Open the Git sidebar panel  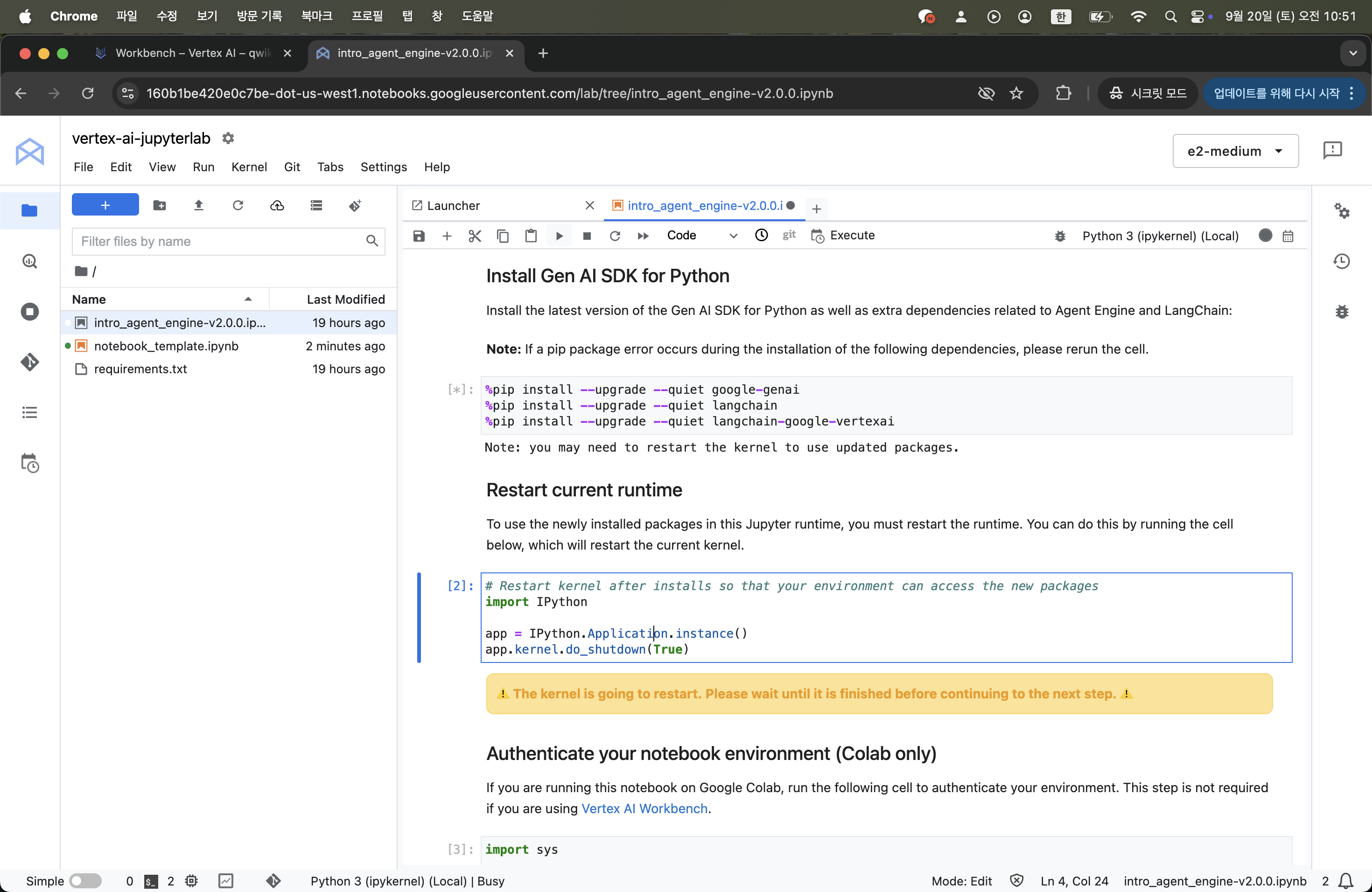tap(29, 362)
